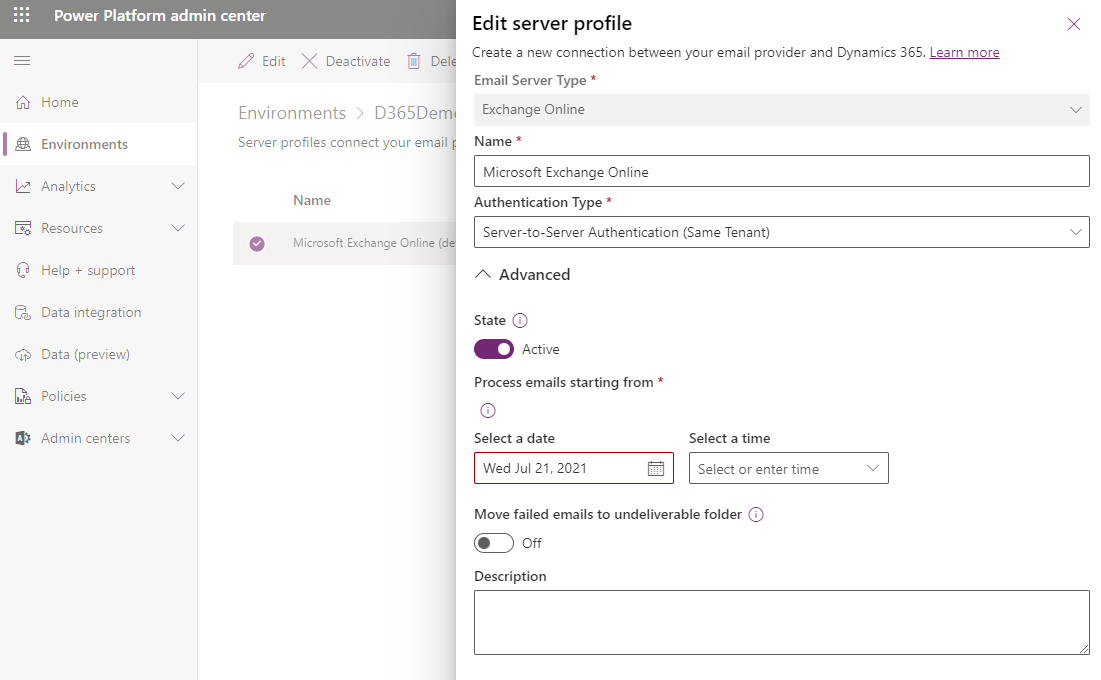Open Resources menu item
This screenshot has height=680, width=1101.
point(98,228)
